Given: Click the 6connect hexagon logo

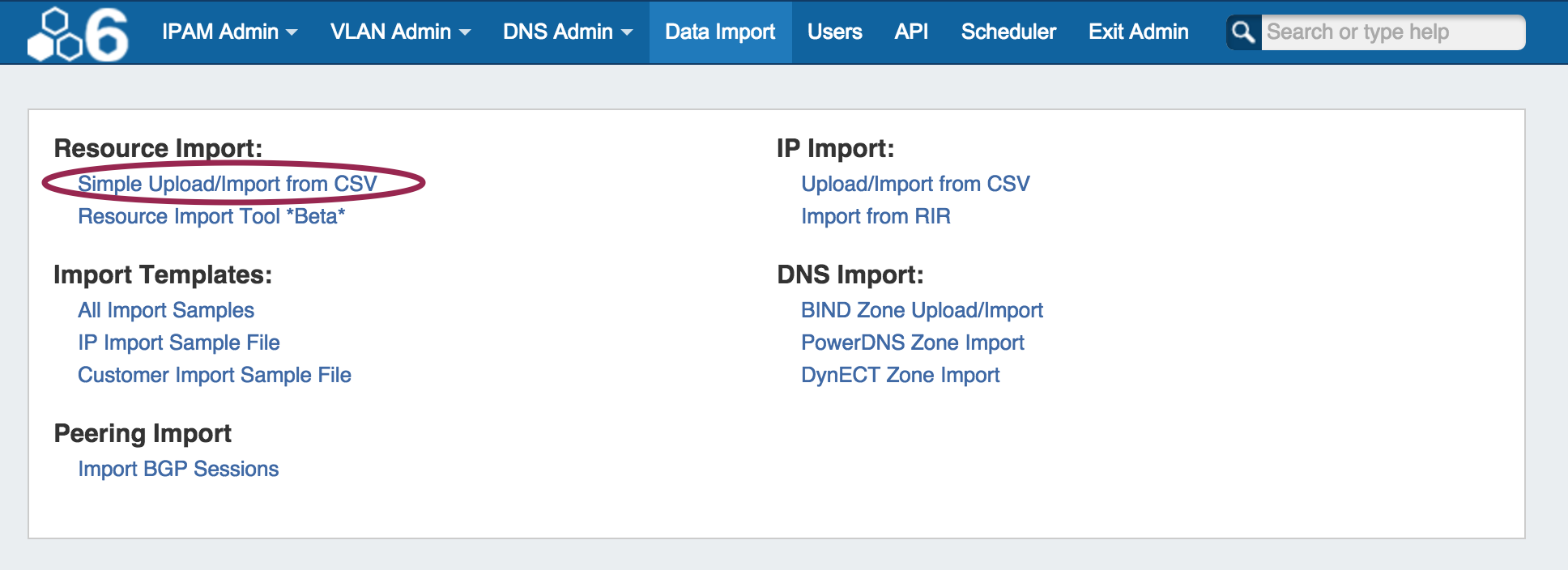Looking at the screenshot, I should (78, 34).
